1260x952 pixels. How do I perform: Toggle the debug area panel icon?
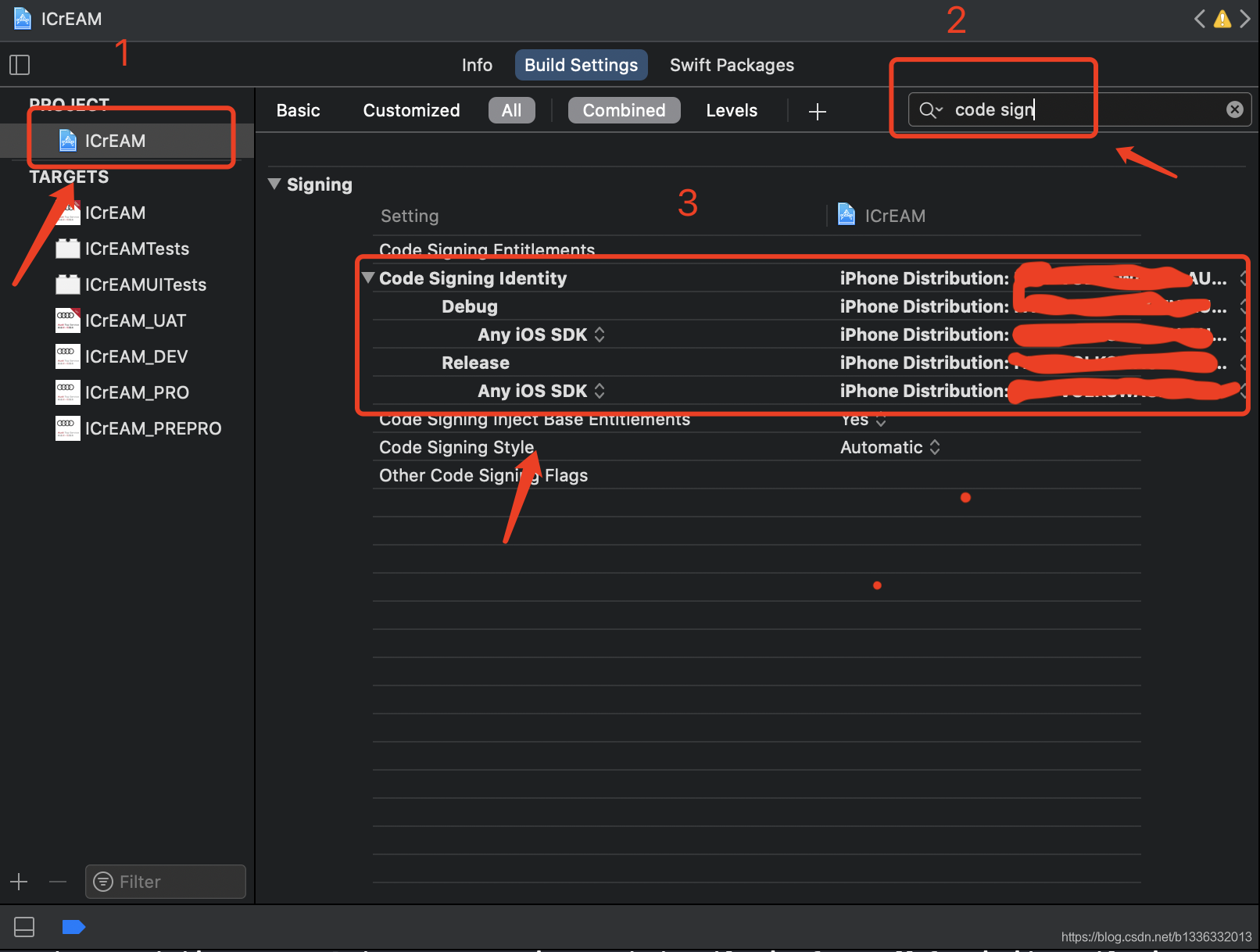click(24, 927)
